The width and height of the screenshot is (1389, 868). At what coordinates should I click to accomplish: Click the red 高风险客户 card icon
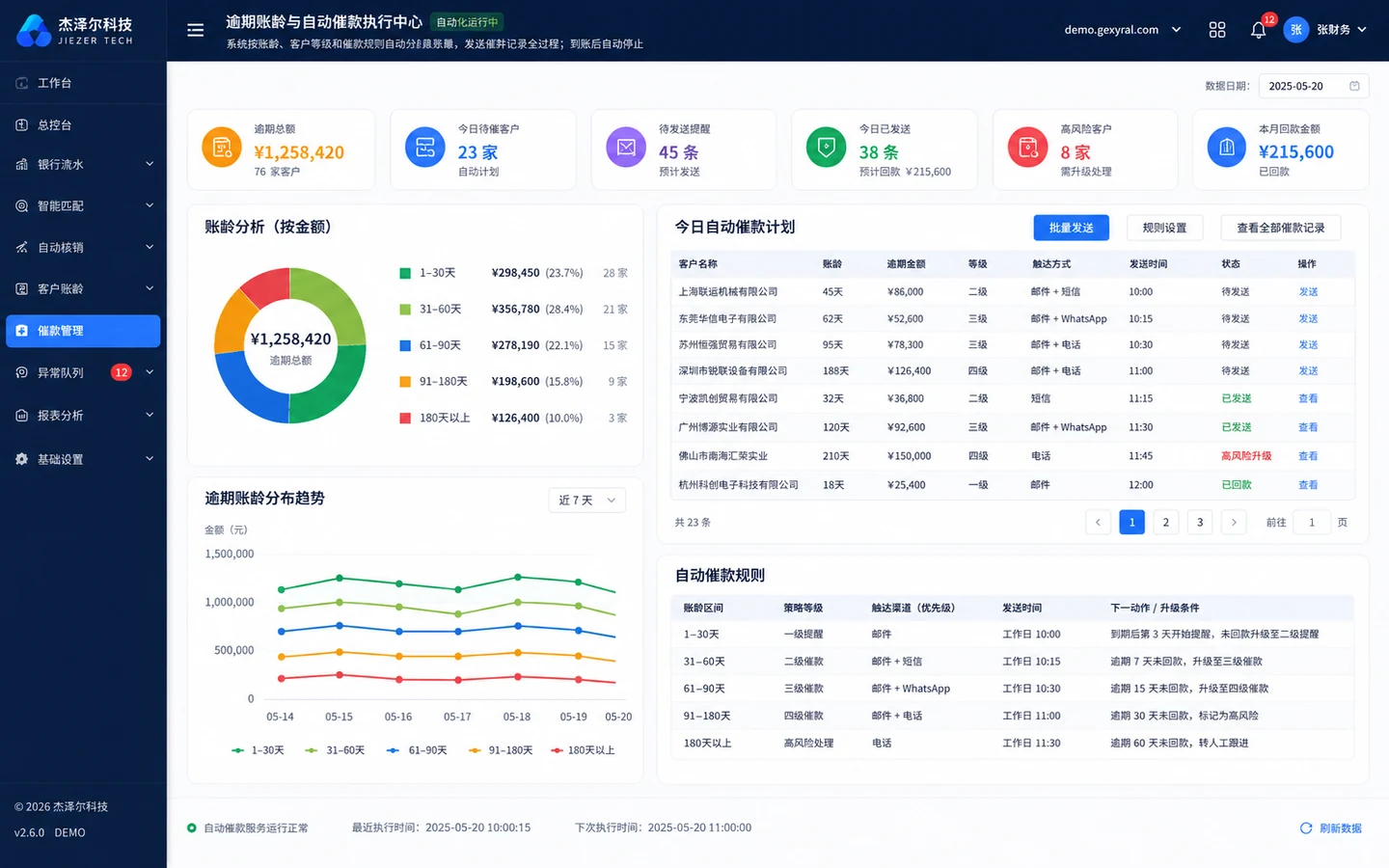[x=1028, y=148]
